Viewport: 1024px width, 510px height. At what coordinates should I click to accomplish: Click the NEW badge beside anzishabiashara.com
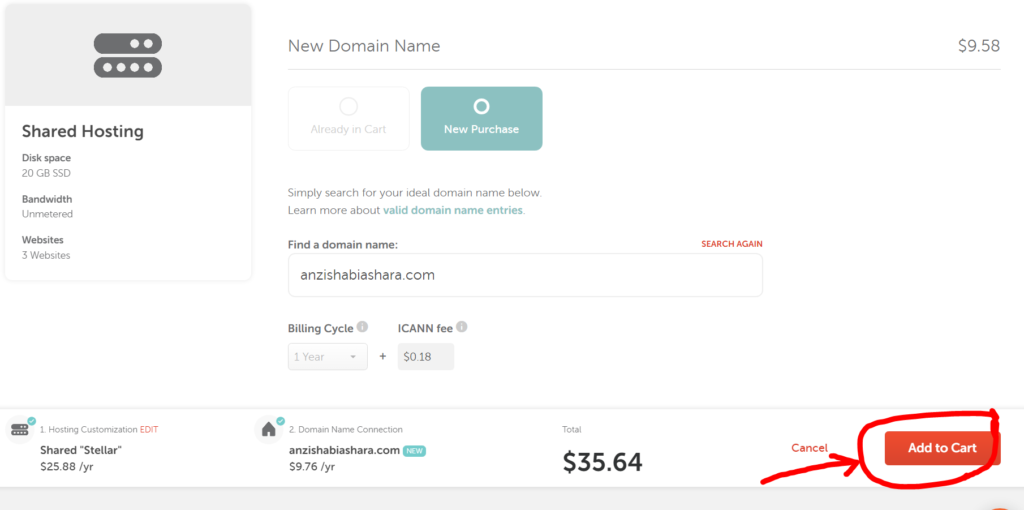click(414, 451)
